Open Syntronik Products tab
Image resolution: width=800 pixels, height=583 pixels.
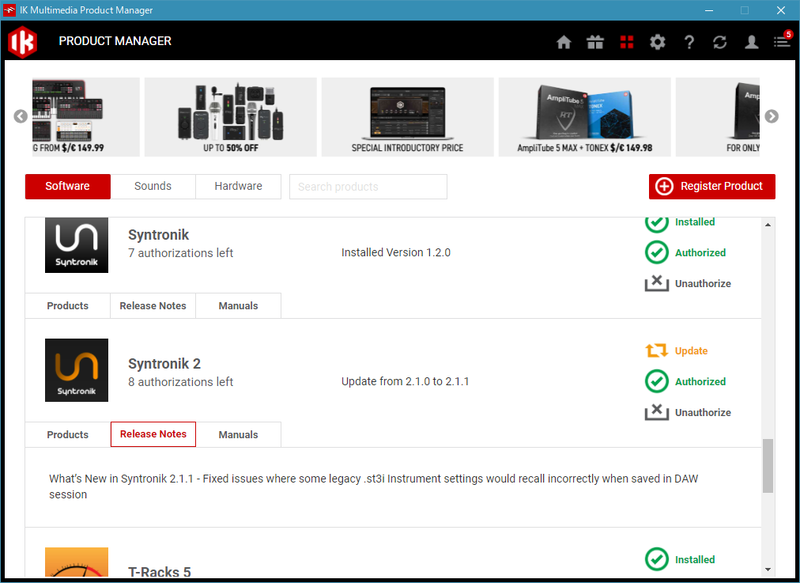(67, 306)
